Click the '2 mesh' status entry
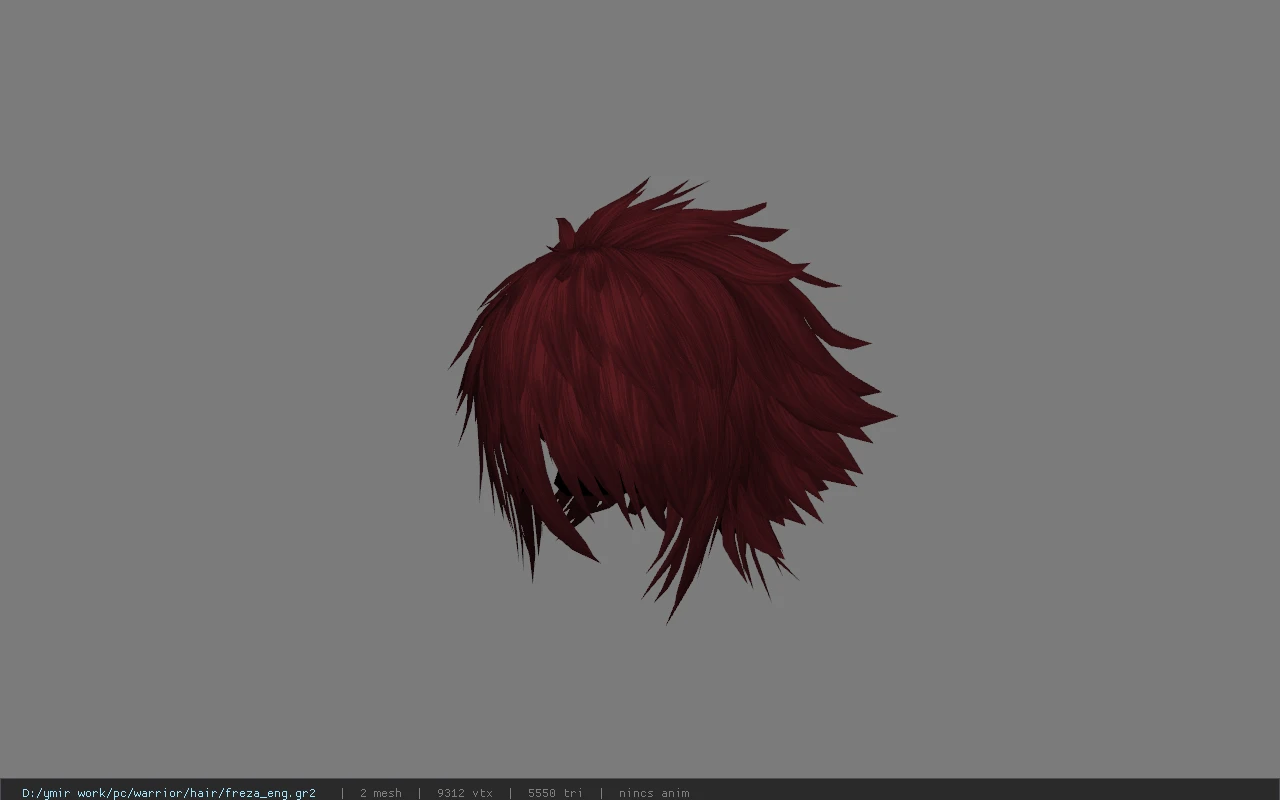This screenshot has width=1280, height=800. pyautogui.click(x=380, y=793)
